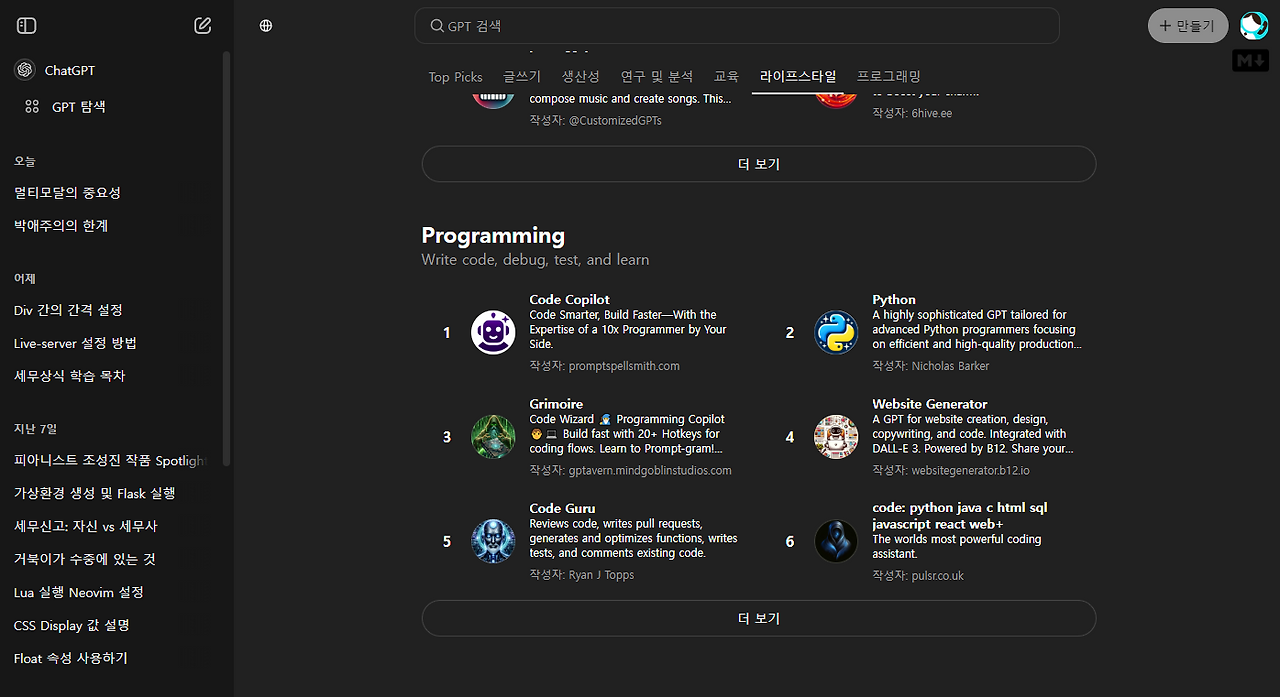Open the Code Copilot robot icon

pyautogui.click(x=493, y=332)
